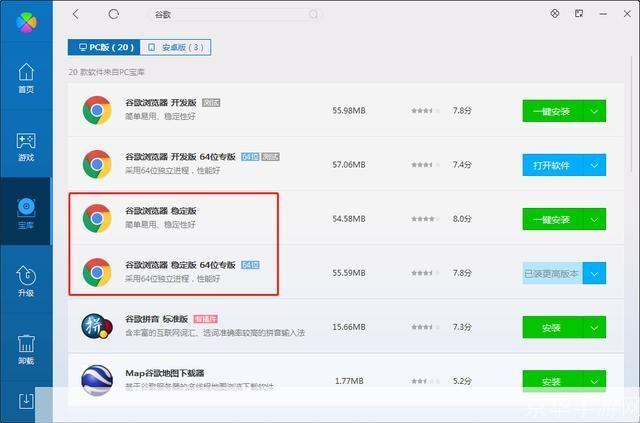Click the '20 款软件来自PC宝库' result count text
640x423 pixels.
coord(107,72)
